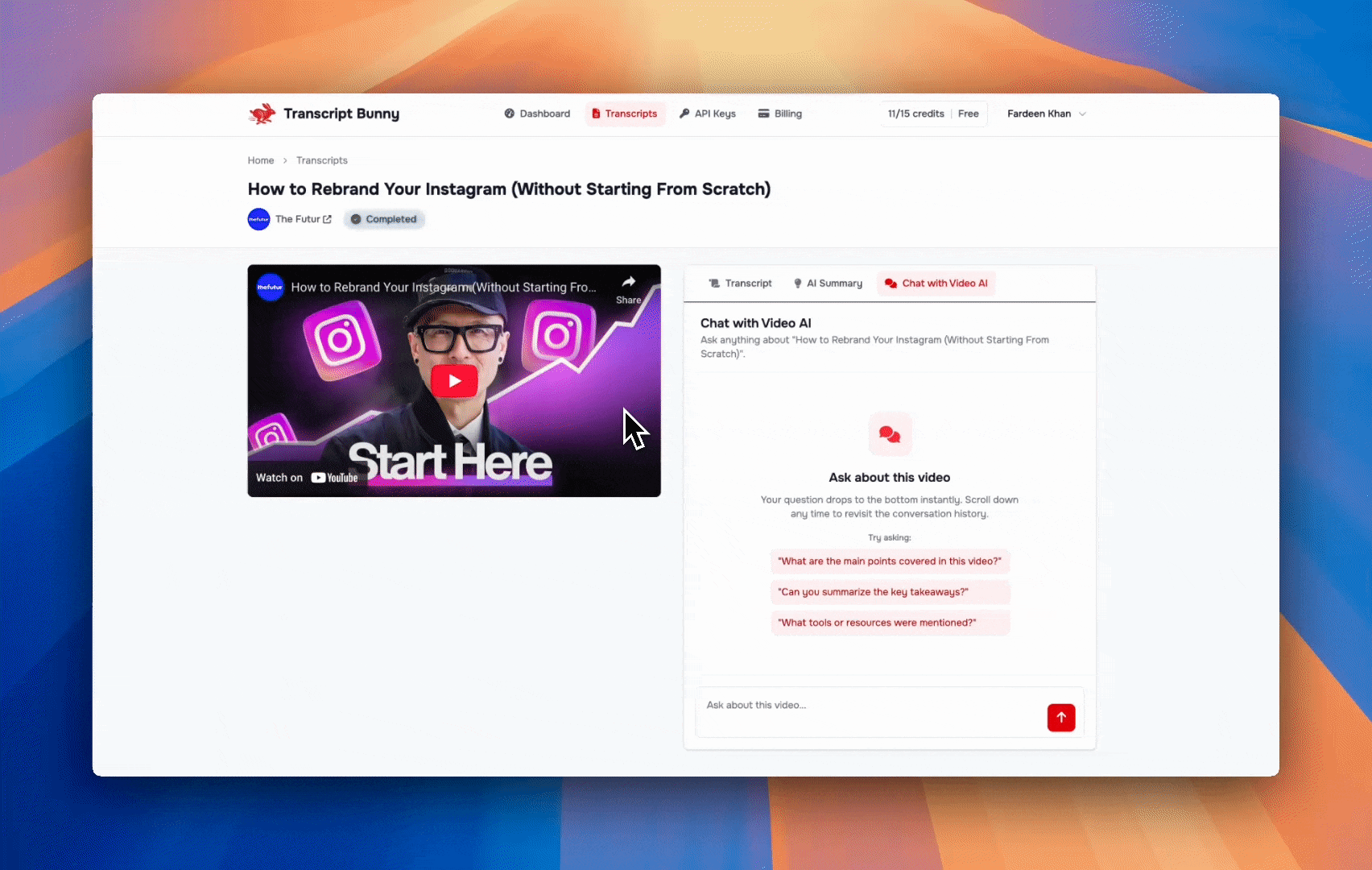Click the Home breadcrumb link
The height and width of the screenshot is (870, 1372).
pyautogui.click(x=260, y=160)
